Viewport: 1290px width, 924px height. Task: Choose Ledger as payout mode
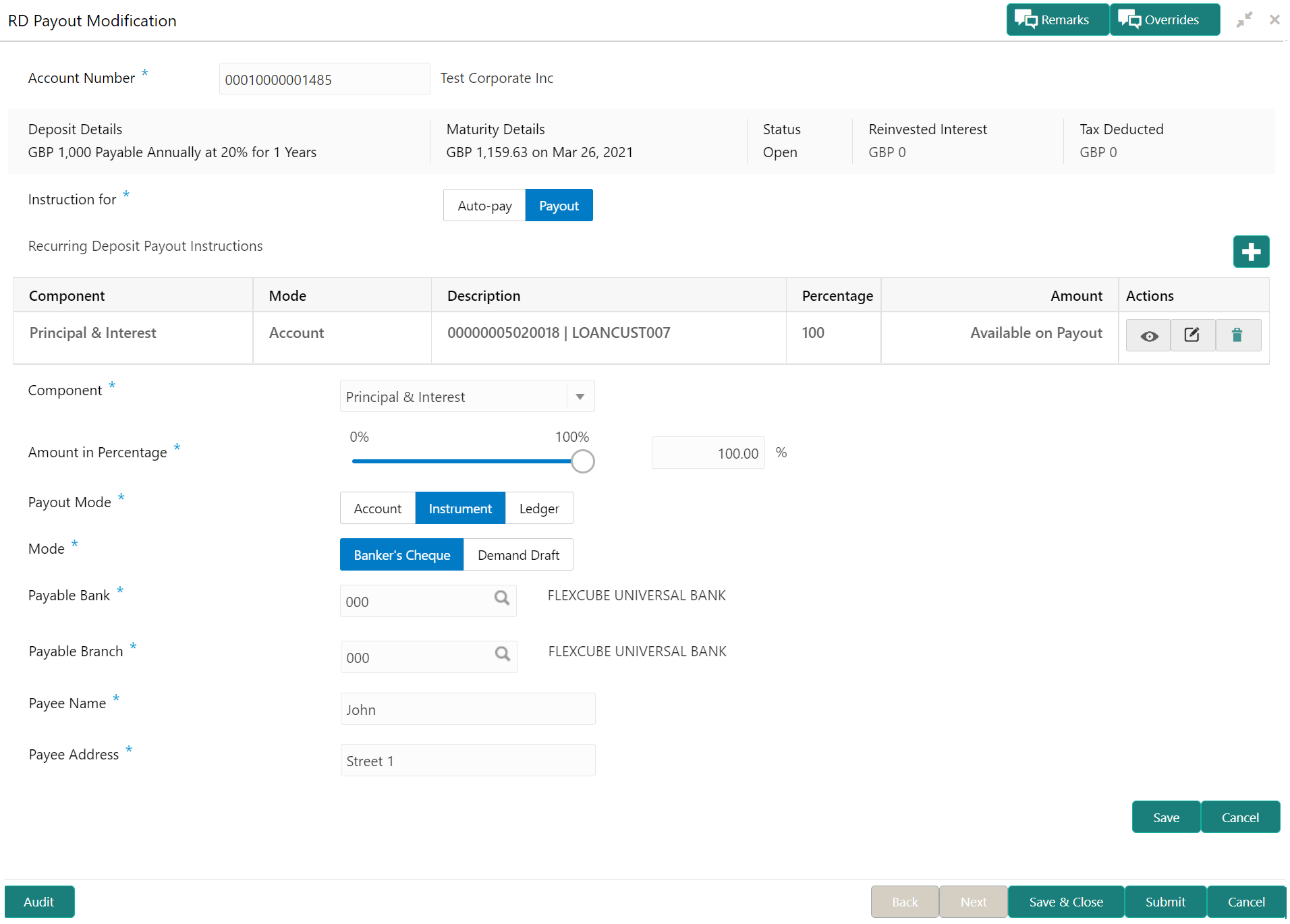pyautogui.click(x=539, y=508)
